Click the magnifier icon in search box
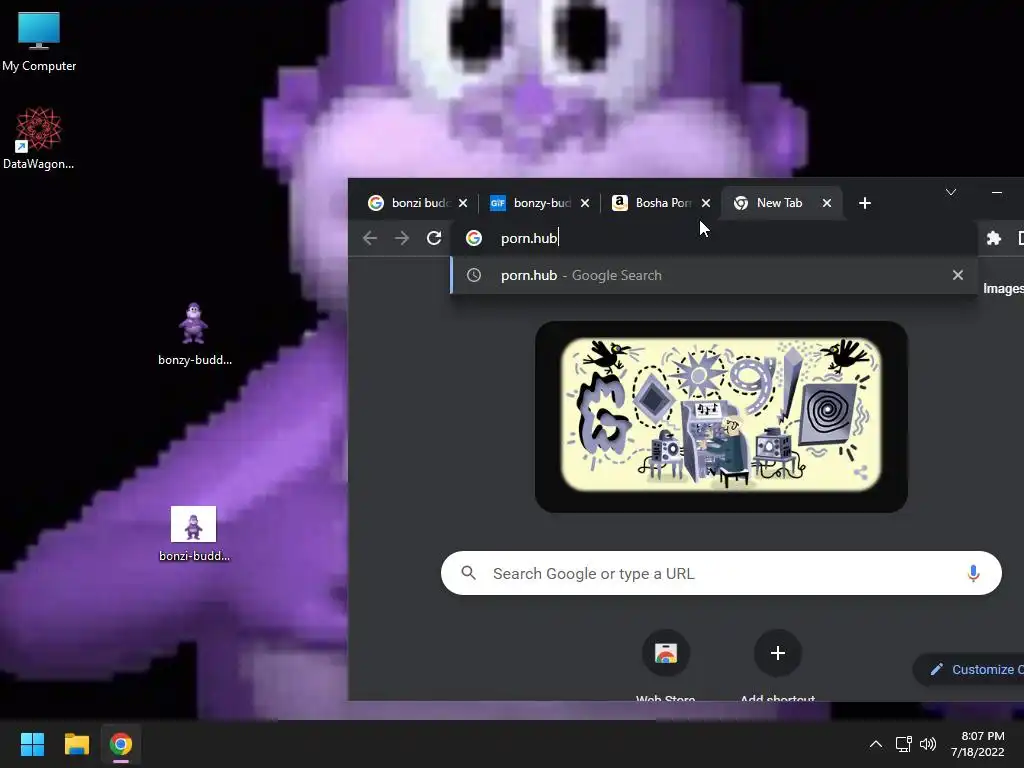 coord(468,573)
